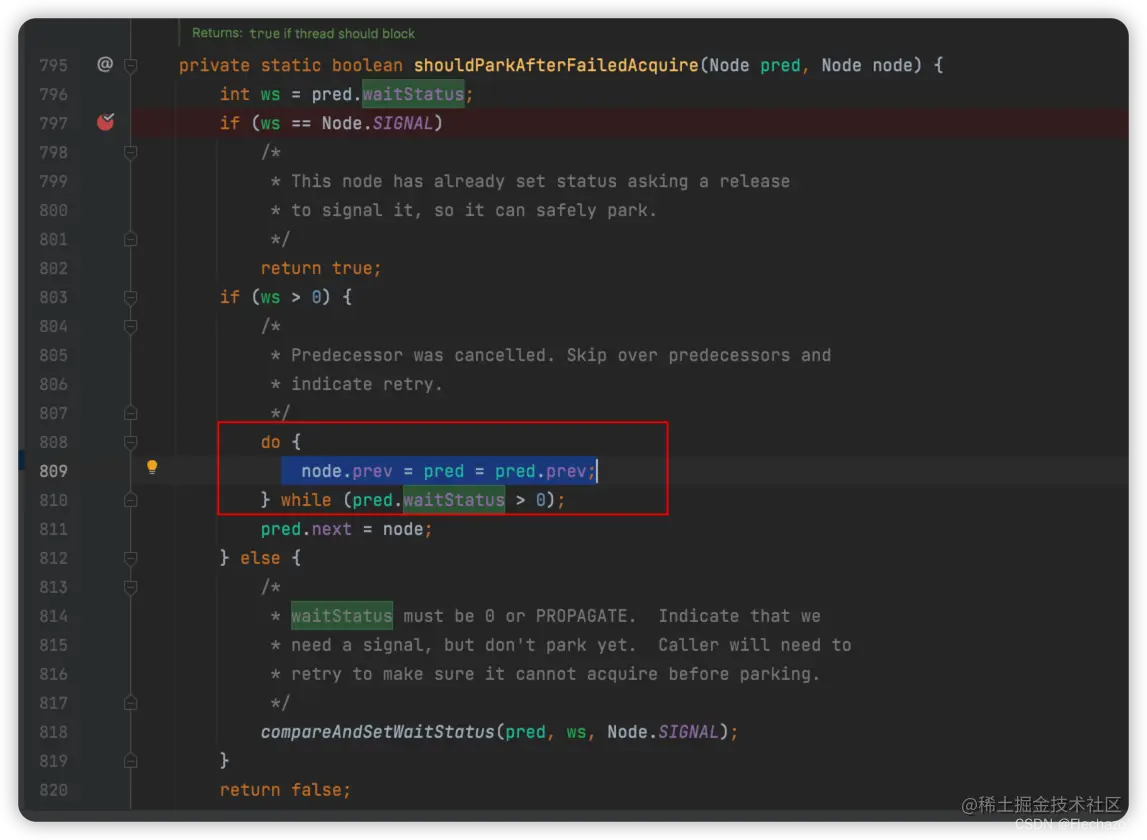Collapse the do-while fold marker at line 808

pyautogui.click(x=131, y=443)
